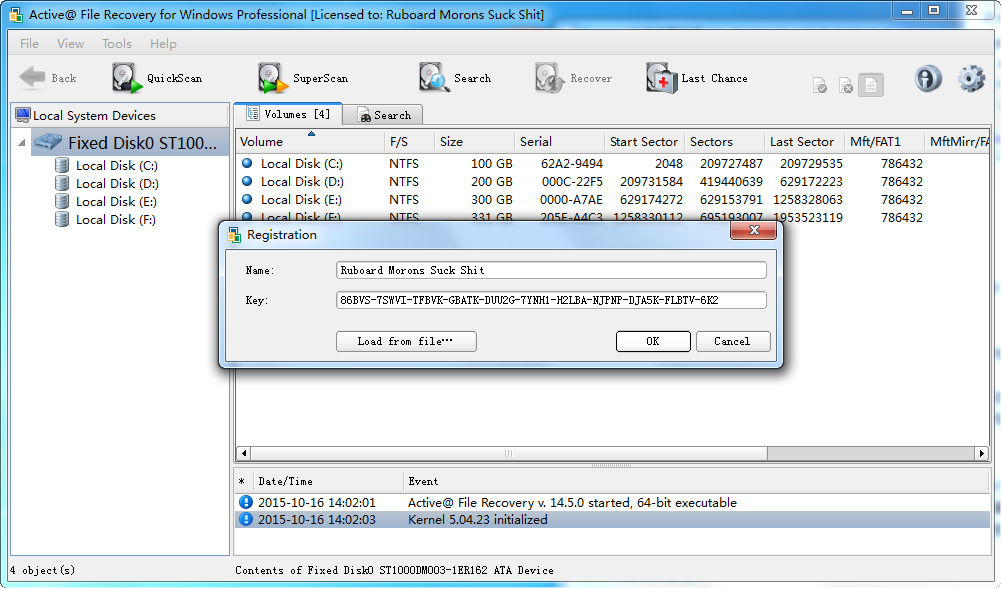This screenshot has height=589, width=1002.
Task: Click the Load from file button
Action: point(406,342)
